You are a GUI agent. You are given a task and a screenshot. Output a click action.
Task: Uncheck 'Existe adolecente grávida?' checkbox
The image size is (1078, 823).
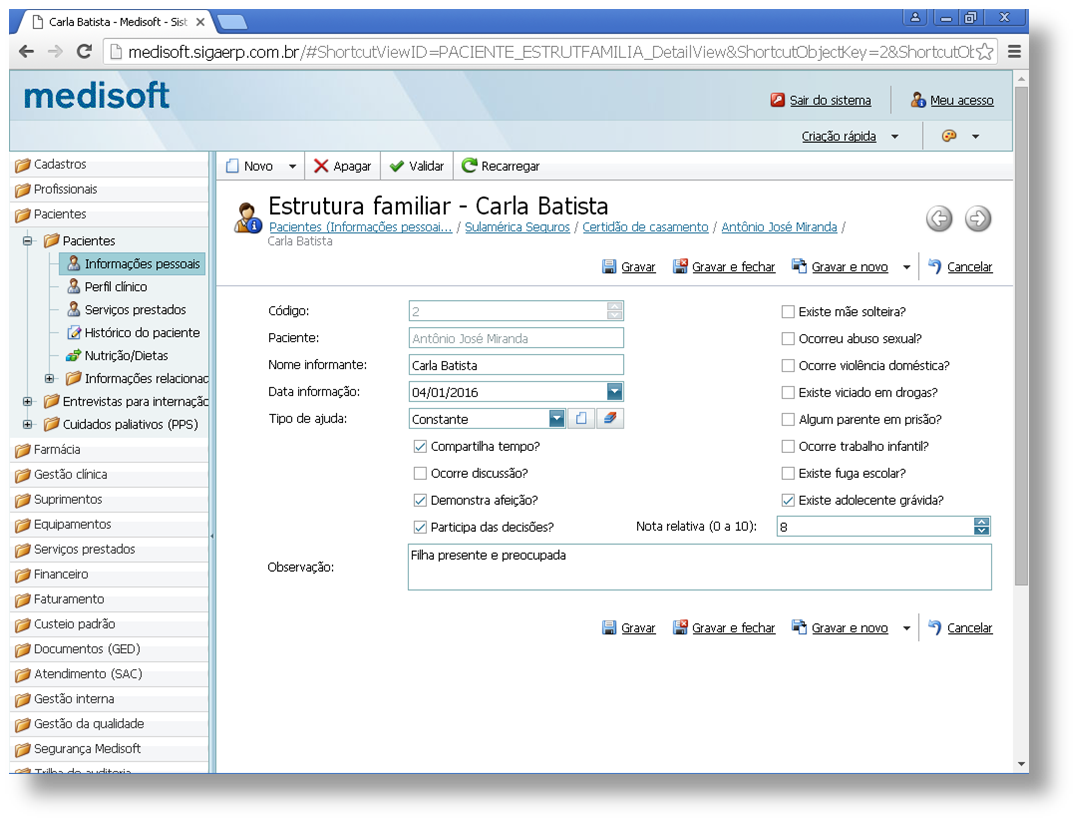point(788,500)
